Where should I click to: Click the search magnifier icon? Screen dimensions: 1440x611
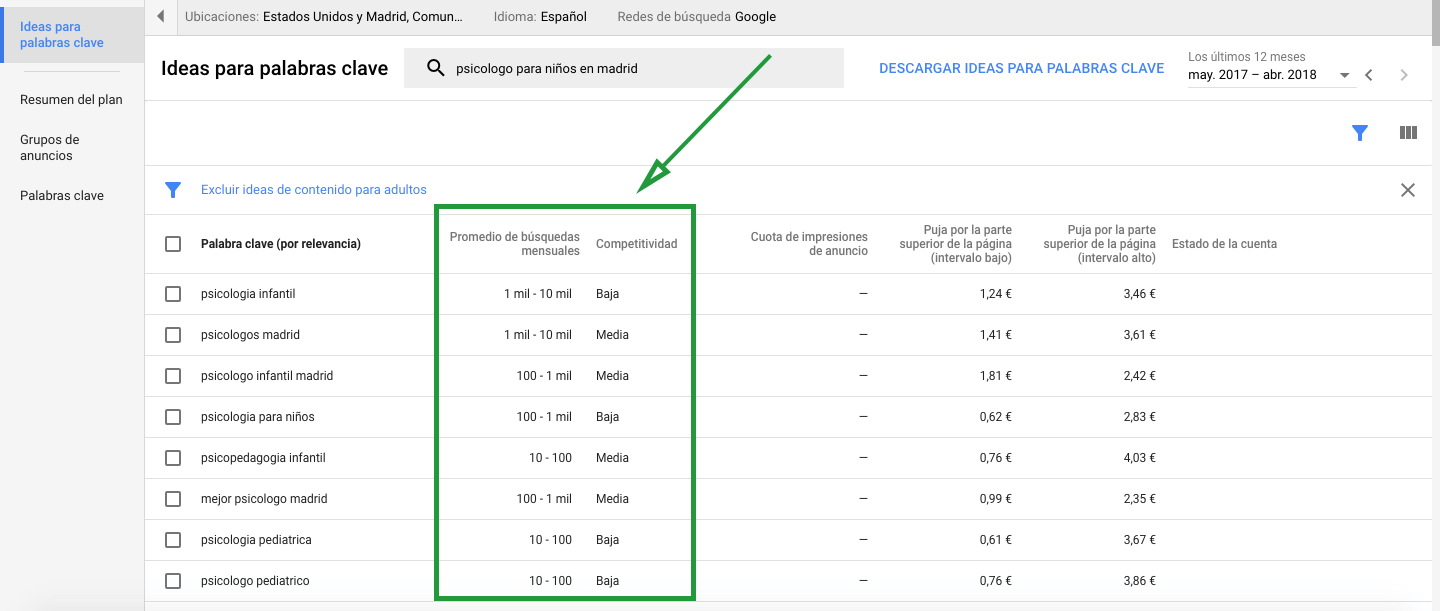click(x=435, y=68)
